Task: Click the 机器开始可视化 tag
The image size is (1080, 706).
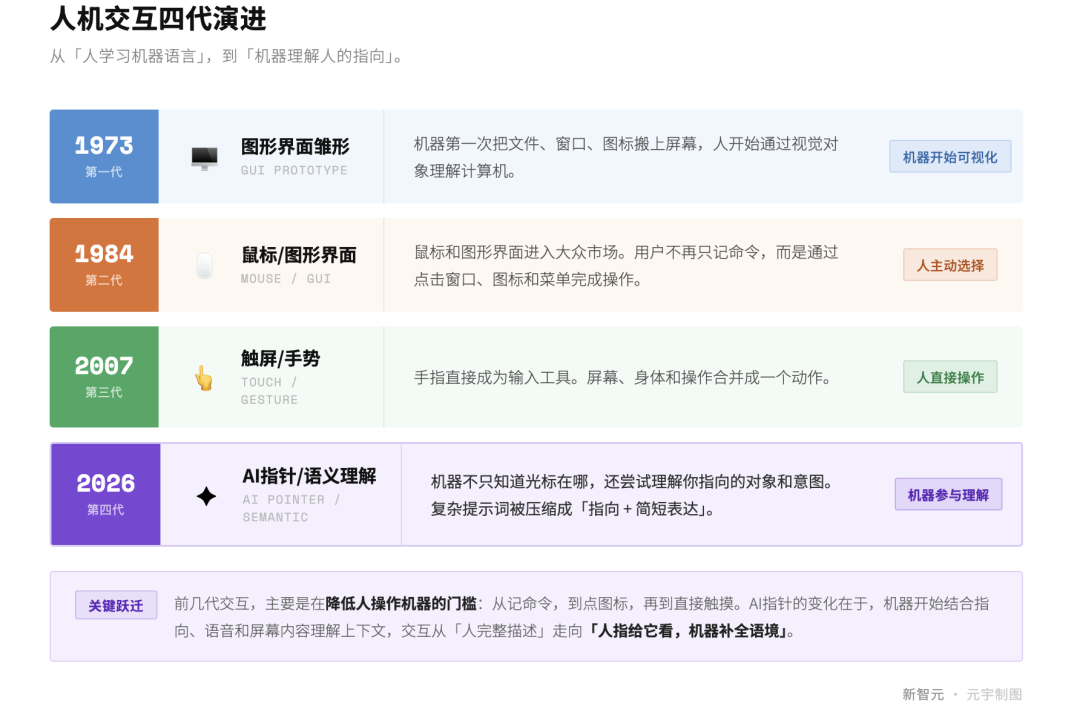Action: (950, 157)
